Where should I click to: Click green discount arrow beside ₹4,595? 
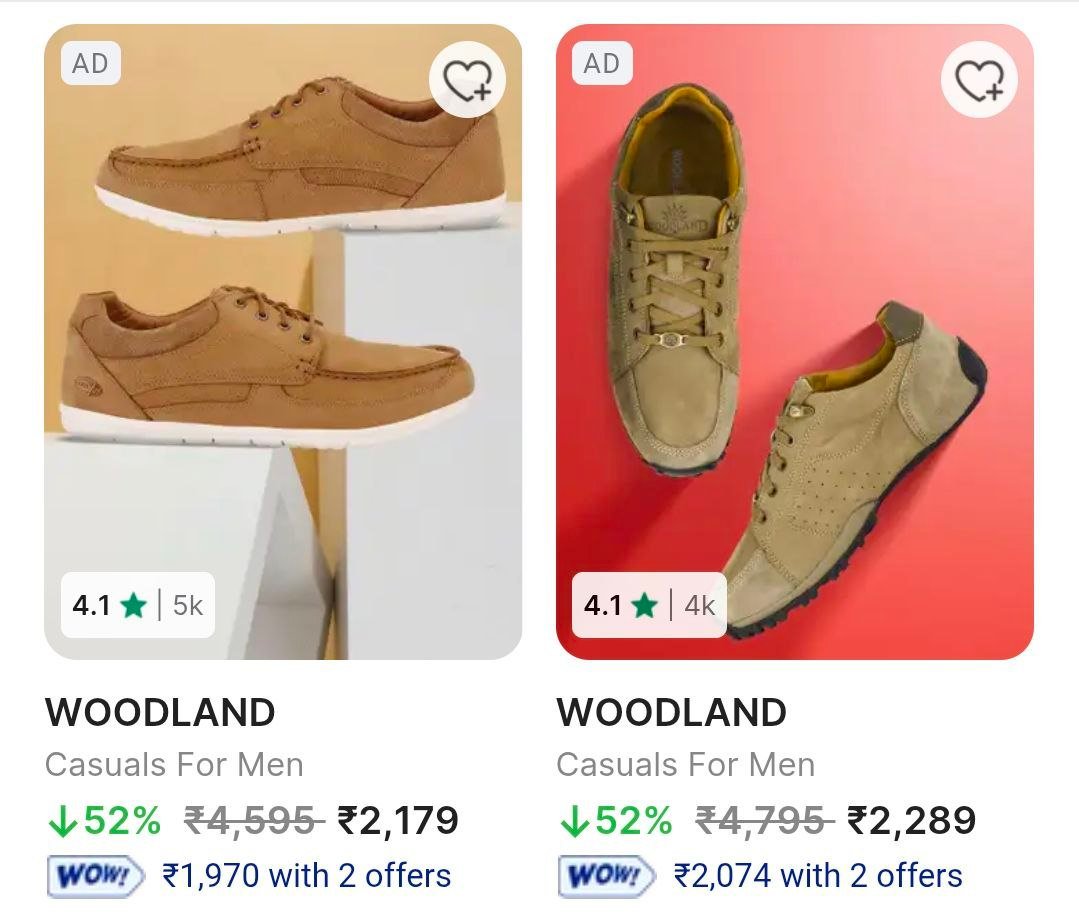pos(62,821)
